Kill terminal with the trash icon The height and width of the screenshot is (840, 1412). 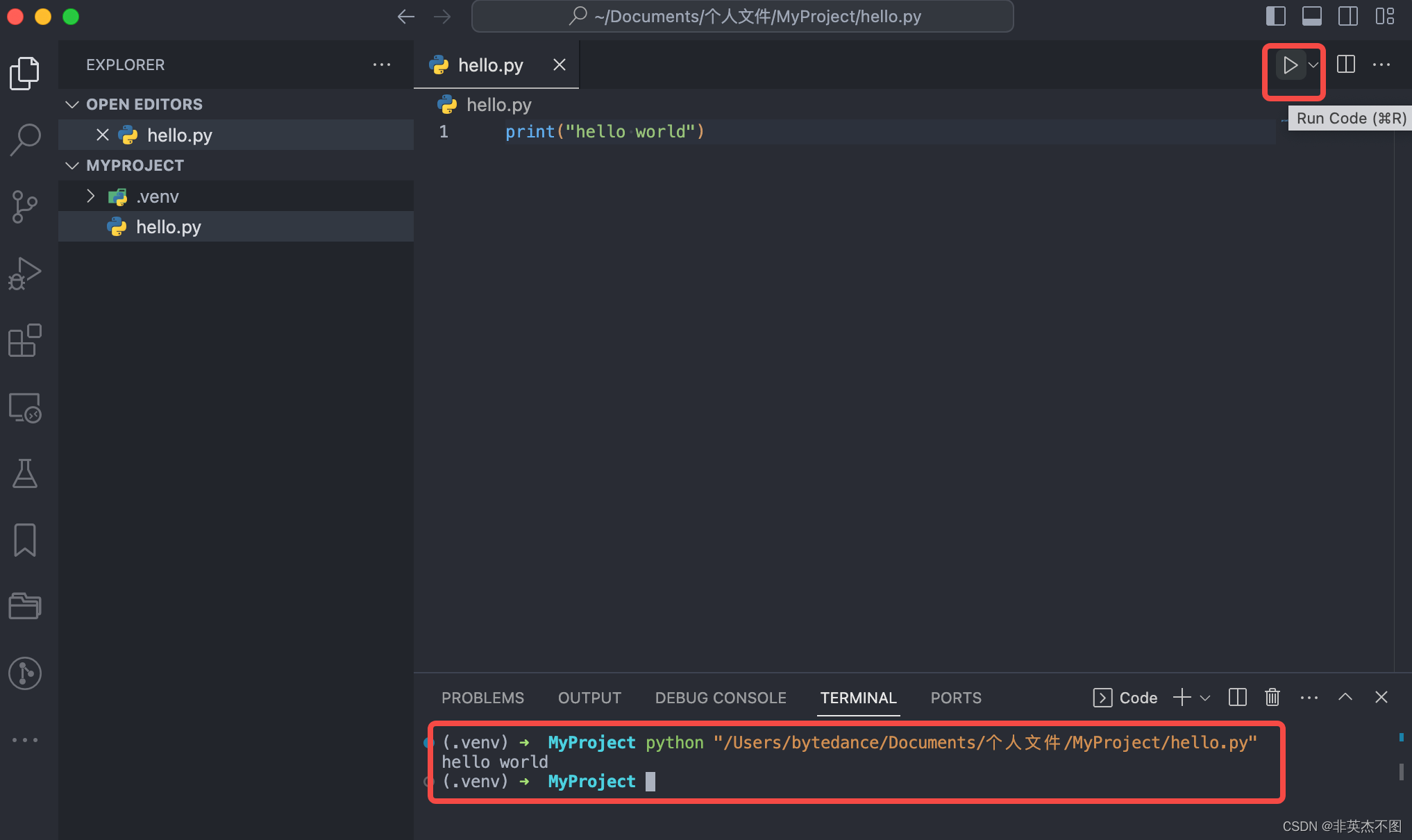(x=1272, y=697)
